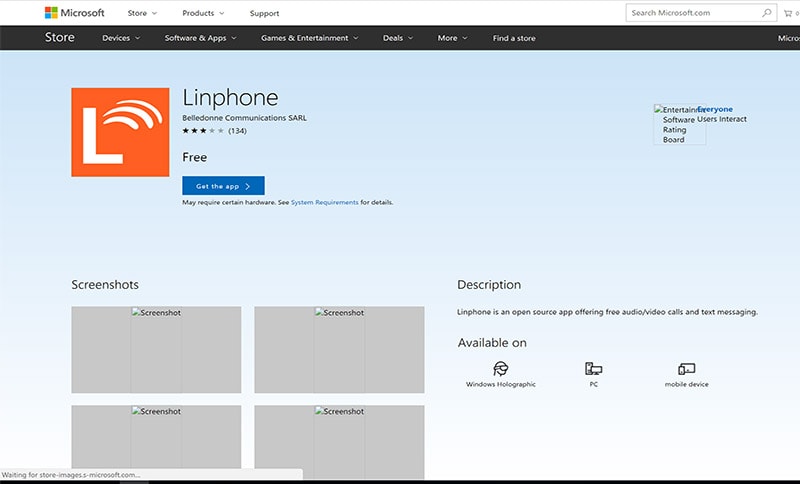Open the first screenshot thumbnail

tap(156, 349)
